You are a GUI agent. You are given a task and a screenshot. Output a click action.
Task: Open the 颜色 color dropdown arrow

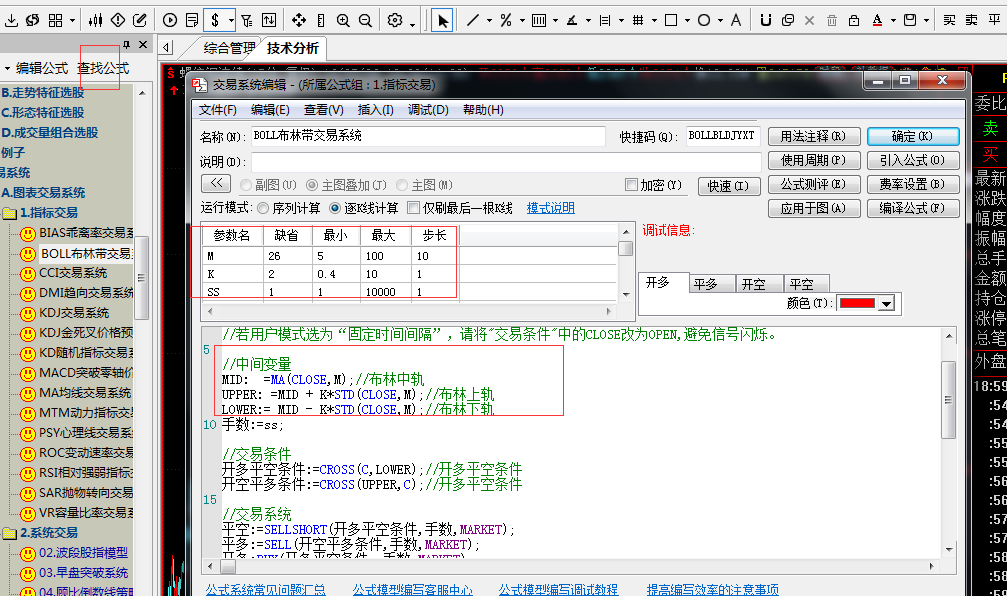(886, 304)
